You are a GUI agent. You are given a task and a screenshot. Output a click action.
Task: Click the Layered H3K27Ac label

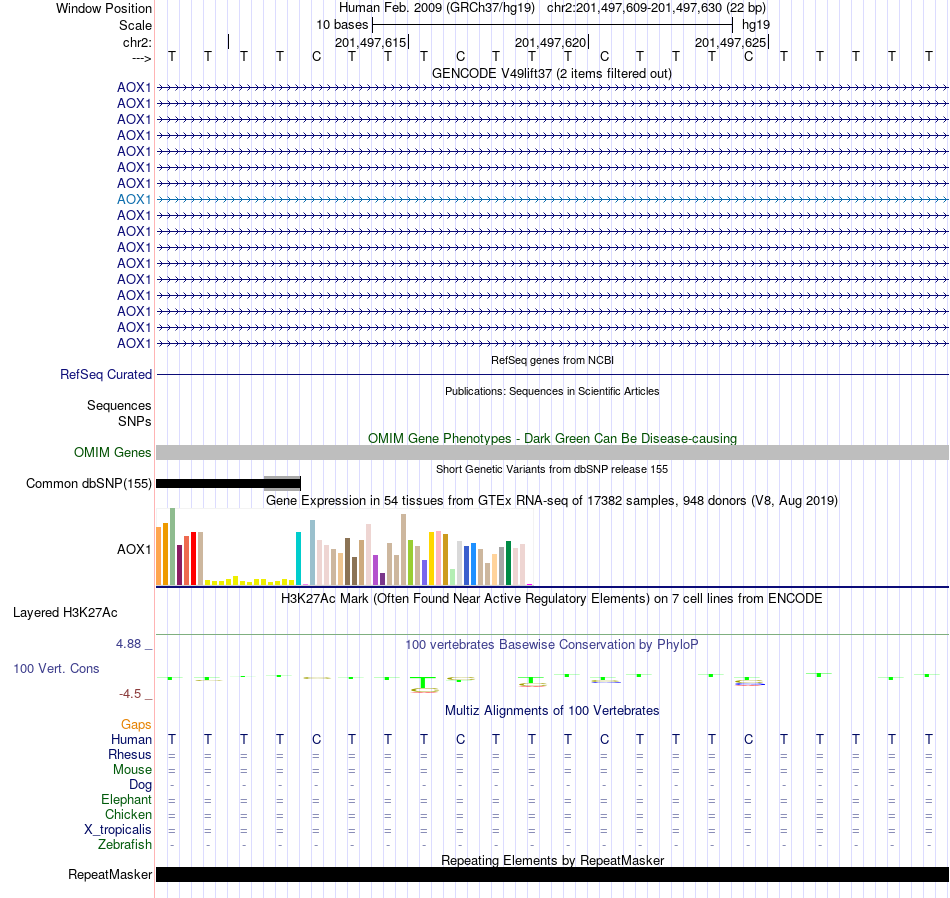pos(65,613)
